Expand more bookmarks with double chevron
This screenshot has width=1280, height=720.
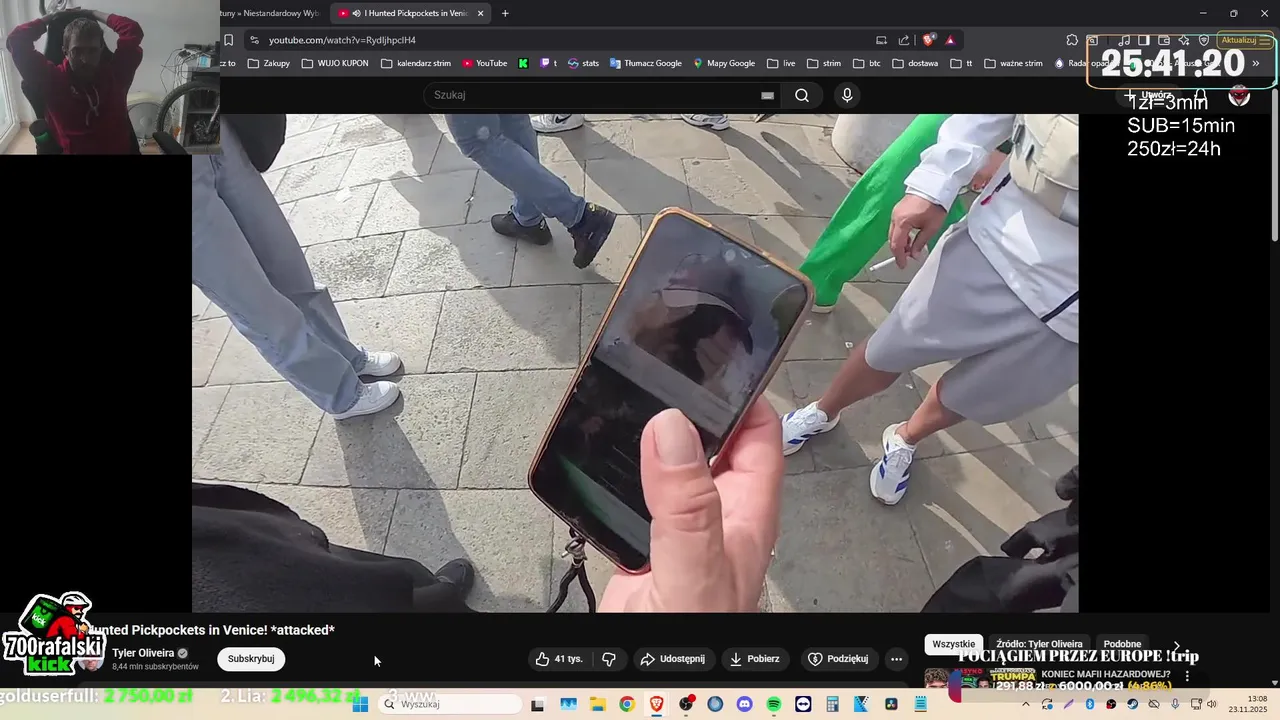pyautogui.click(x=1256, y=63)
